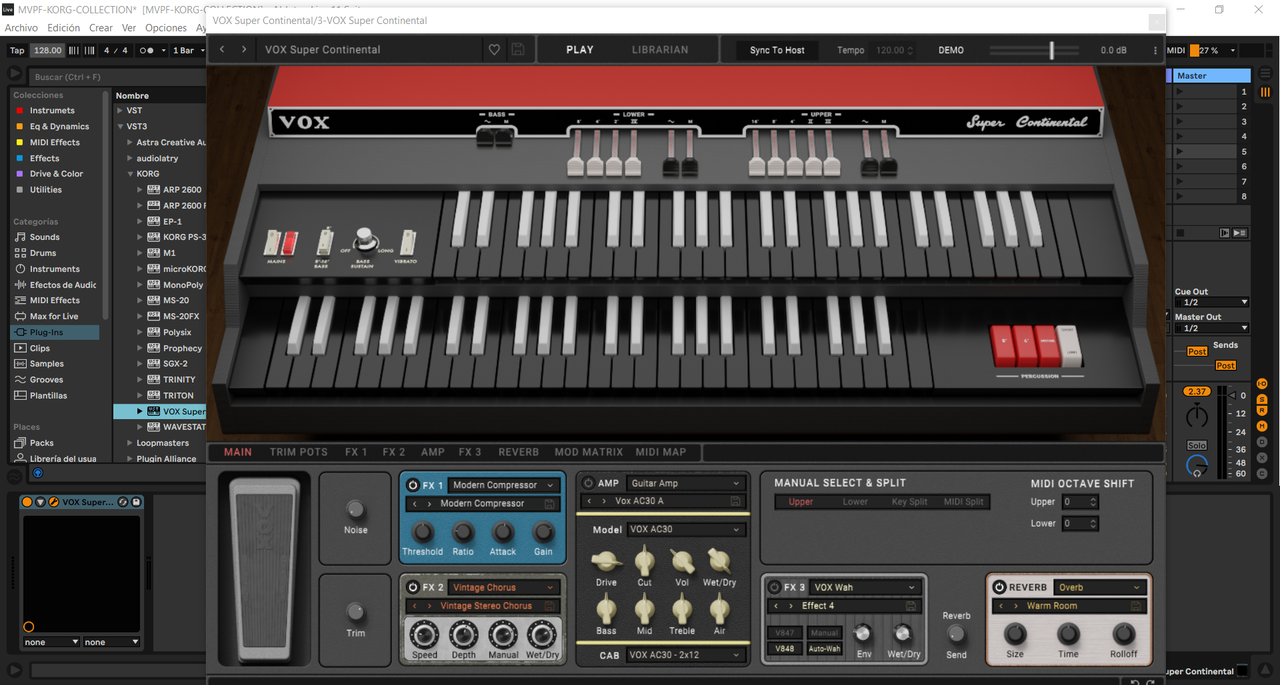The image size is (1280, 685).
Task: Toggle the VIBRATO switch on the organ
Action: (408, 242)
